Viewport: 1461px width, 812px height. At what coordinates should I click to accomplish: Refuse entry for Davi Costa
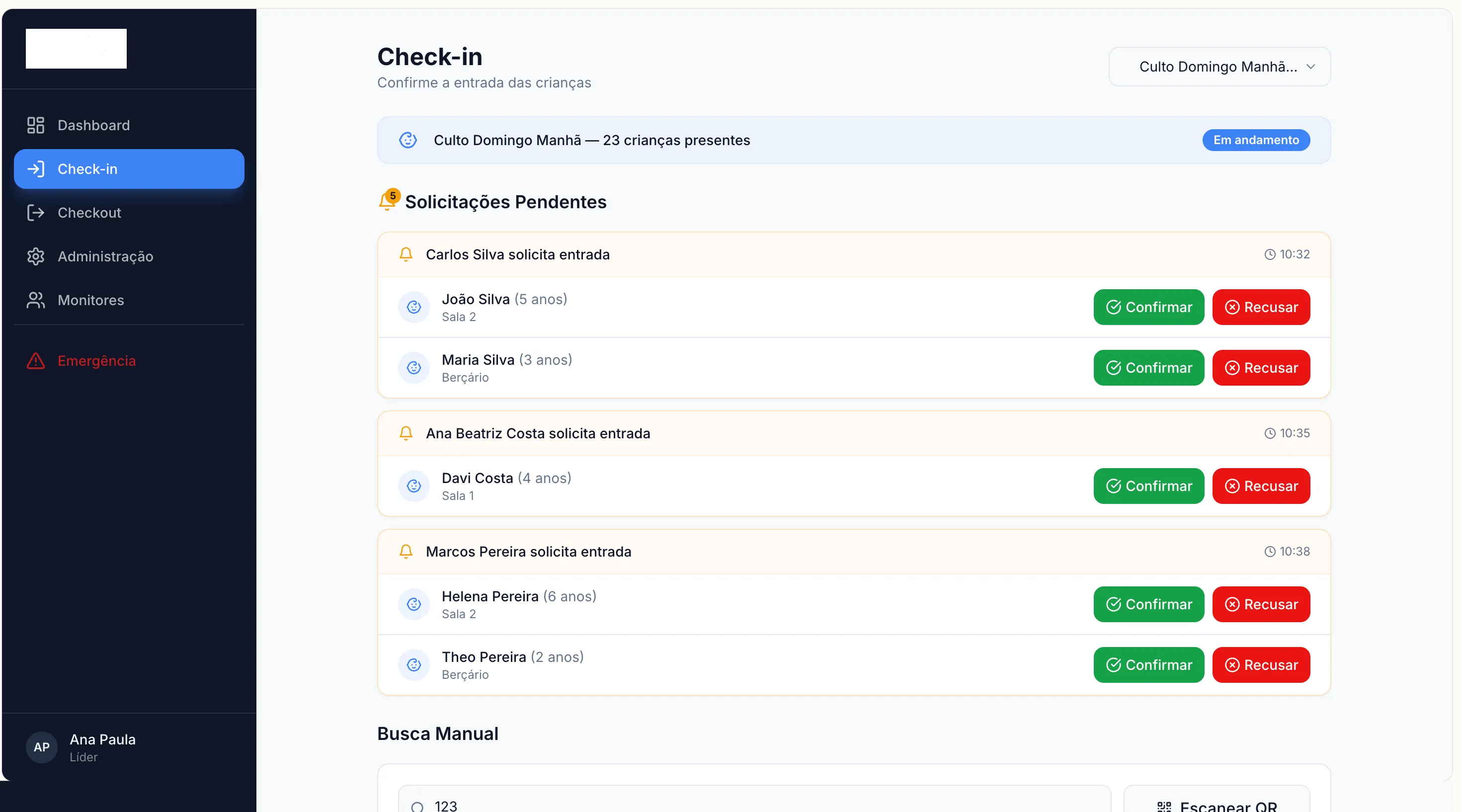(1261, 486)
